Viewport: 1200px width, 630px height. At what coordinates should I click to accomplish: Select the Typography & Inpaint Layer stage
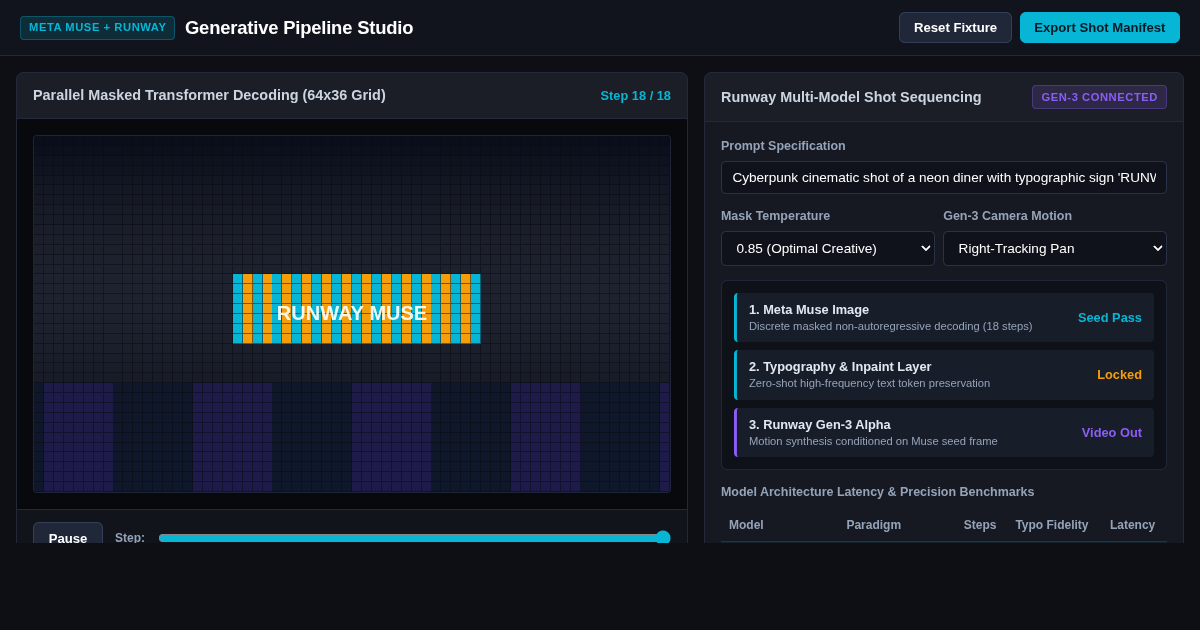tap(944, 375)
